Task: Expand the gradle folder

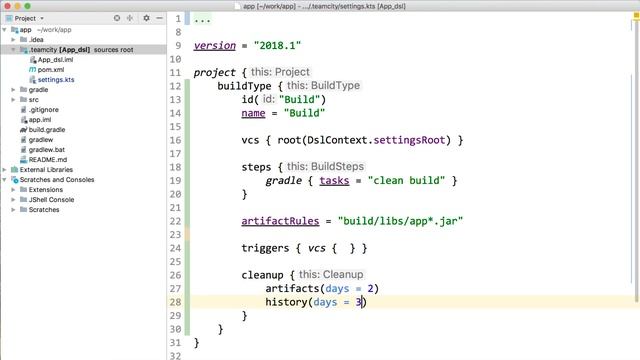Action: point(13,89)
